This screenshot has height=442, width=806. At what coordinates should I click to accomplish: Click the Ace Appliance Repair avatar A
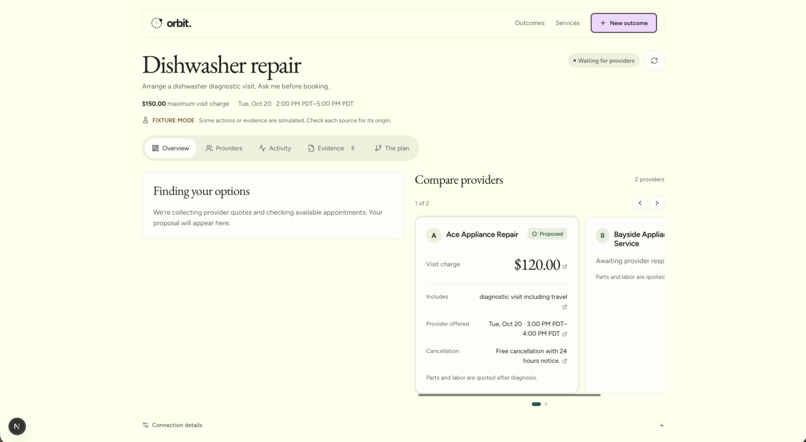433,235
